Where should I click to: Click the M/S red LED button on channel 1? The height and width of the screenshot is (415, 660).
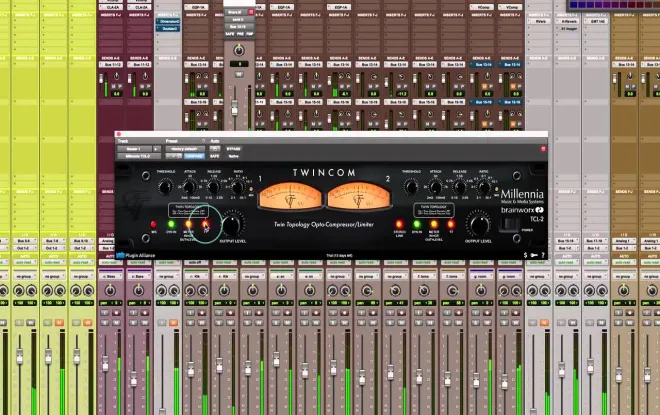click(x=154, y=224)
